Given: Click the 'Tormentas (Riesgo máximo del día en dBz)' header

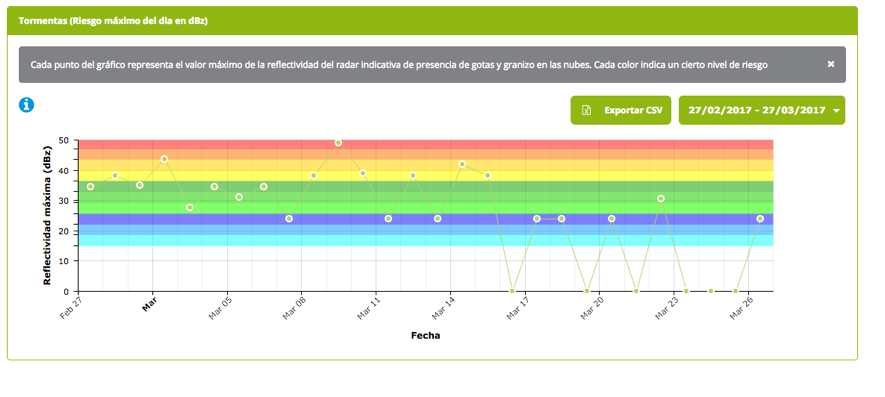Looking at the screenshot, I should (x=113, y=21).
